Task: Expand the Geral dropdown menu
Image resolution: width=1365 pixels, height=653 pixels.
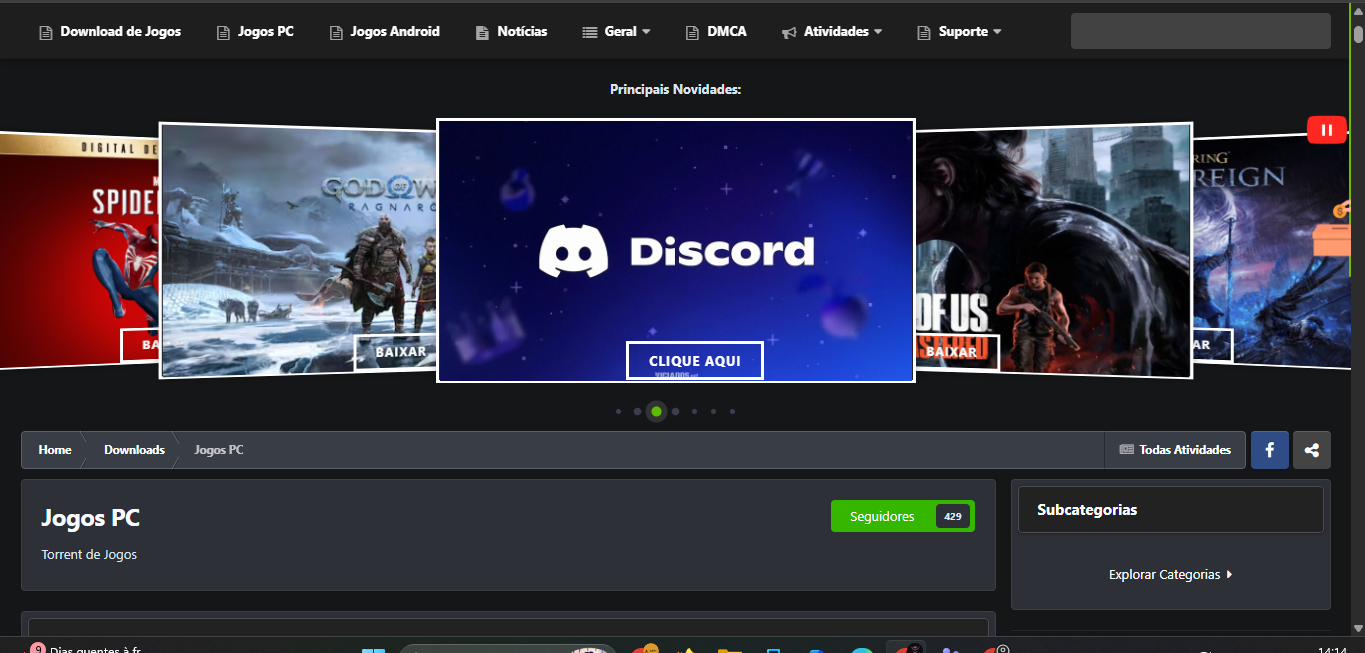Action: tap(623, 31)
